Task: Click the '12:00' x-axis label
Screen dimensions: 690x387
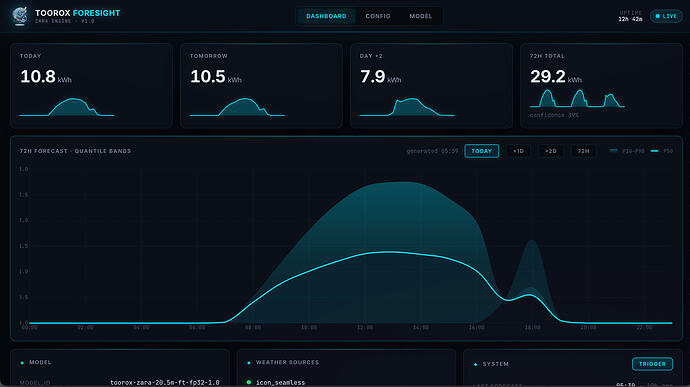Action: pos(365,328)
